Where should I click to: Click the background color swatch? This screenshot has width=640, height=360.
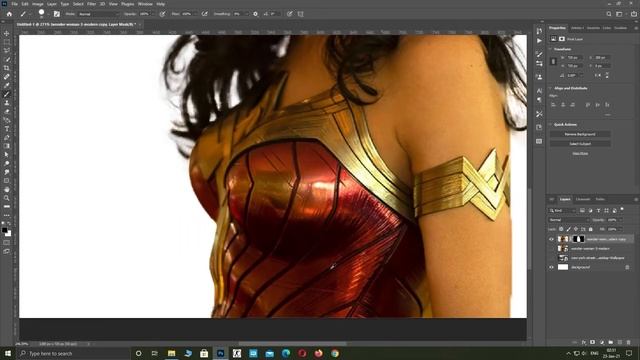tap(8, 234)
